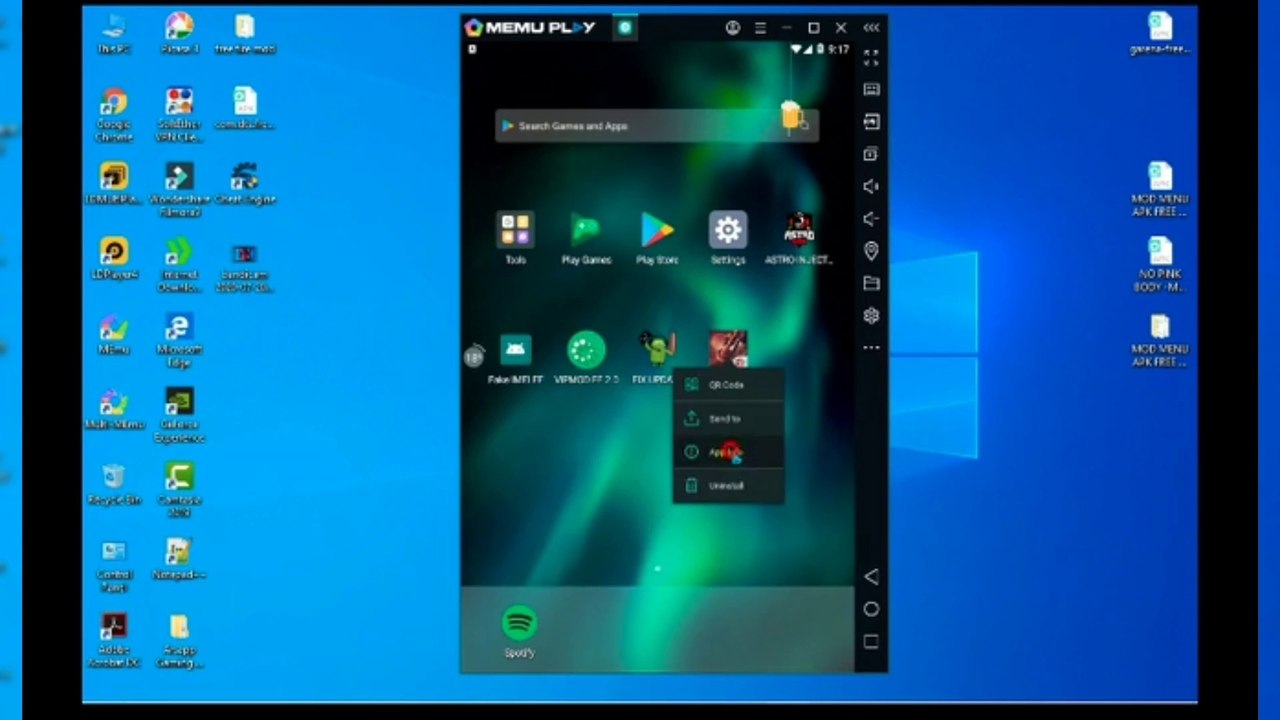Image resolution: width=1280 pixels, height=720 pixels.
Task: Select the NO PINK BODY APK file
Action: 1160,265
